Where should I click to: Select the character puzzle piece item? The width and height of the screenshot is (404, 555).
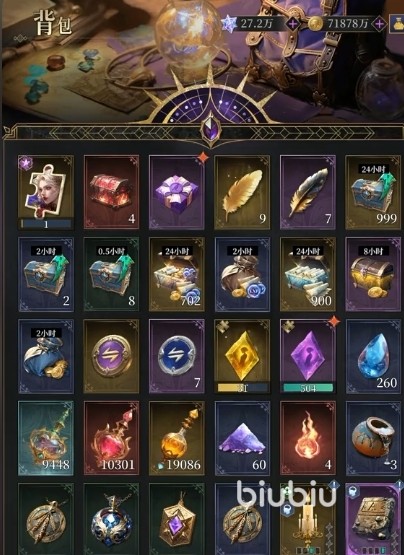[x=46, y=192]
